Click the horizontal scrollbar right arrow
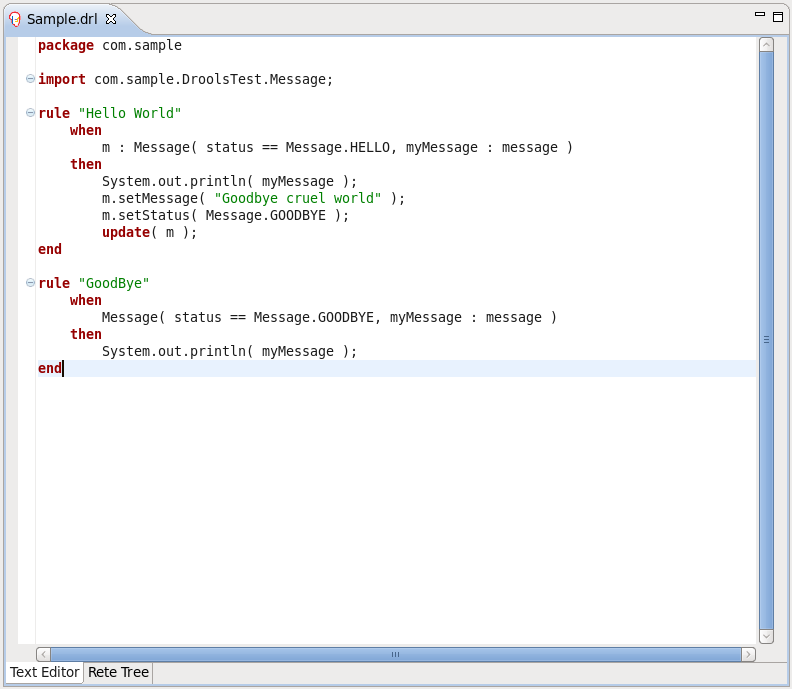 (x=748, y=655)
